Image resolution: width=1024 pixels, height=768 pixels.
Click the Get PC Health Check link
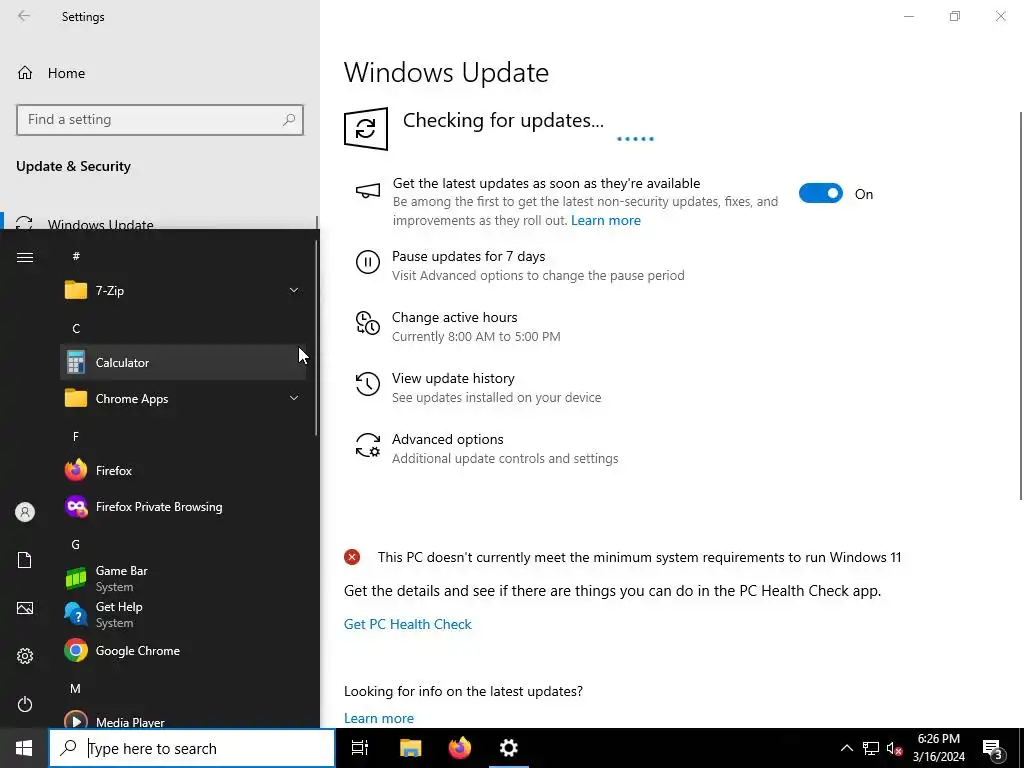coord(408,624)
